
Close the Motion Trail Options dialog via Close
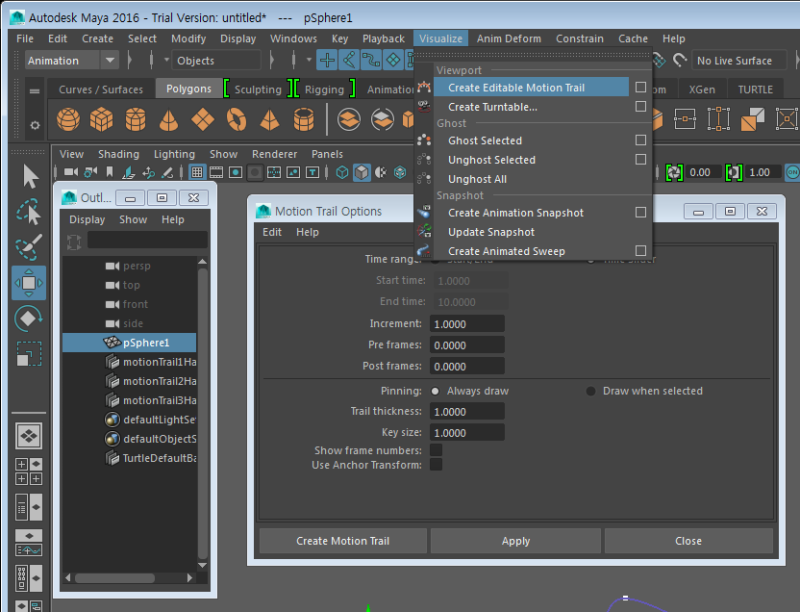click(x=688, y=541)
